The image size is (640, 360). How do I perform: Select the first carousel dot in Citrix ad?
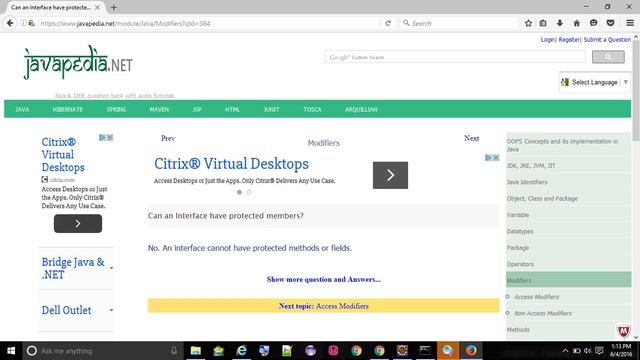point(239,192)
